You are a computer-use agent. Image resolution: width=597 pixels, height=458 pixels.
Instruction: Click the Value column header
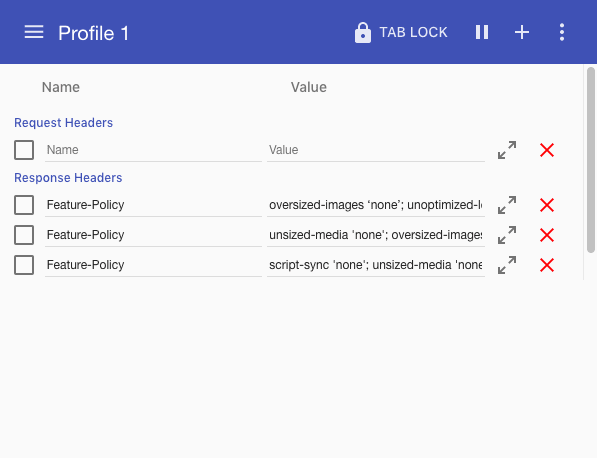pos(309,87)
